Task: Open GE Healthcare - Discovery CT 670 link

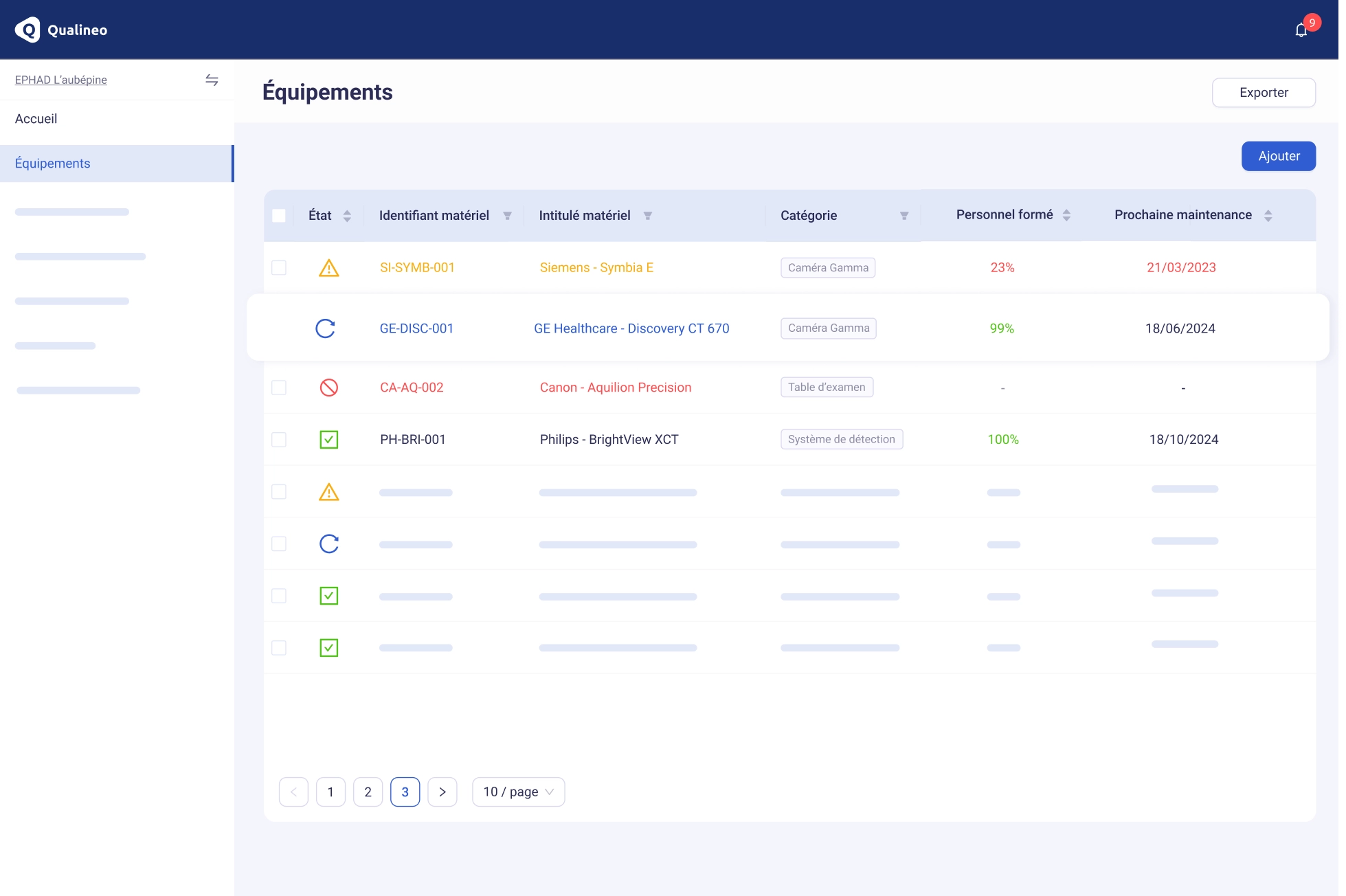Action: point(631,328)
